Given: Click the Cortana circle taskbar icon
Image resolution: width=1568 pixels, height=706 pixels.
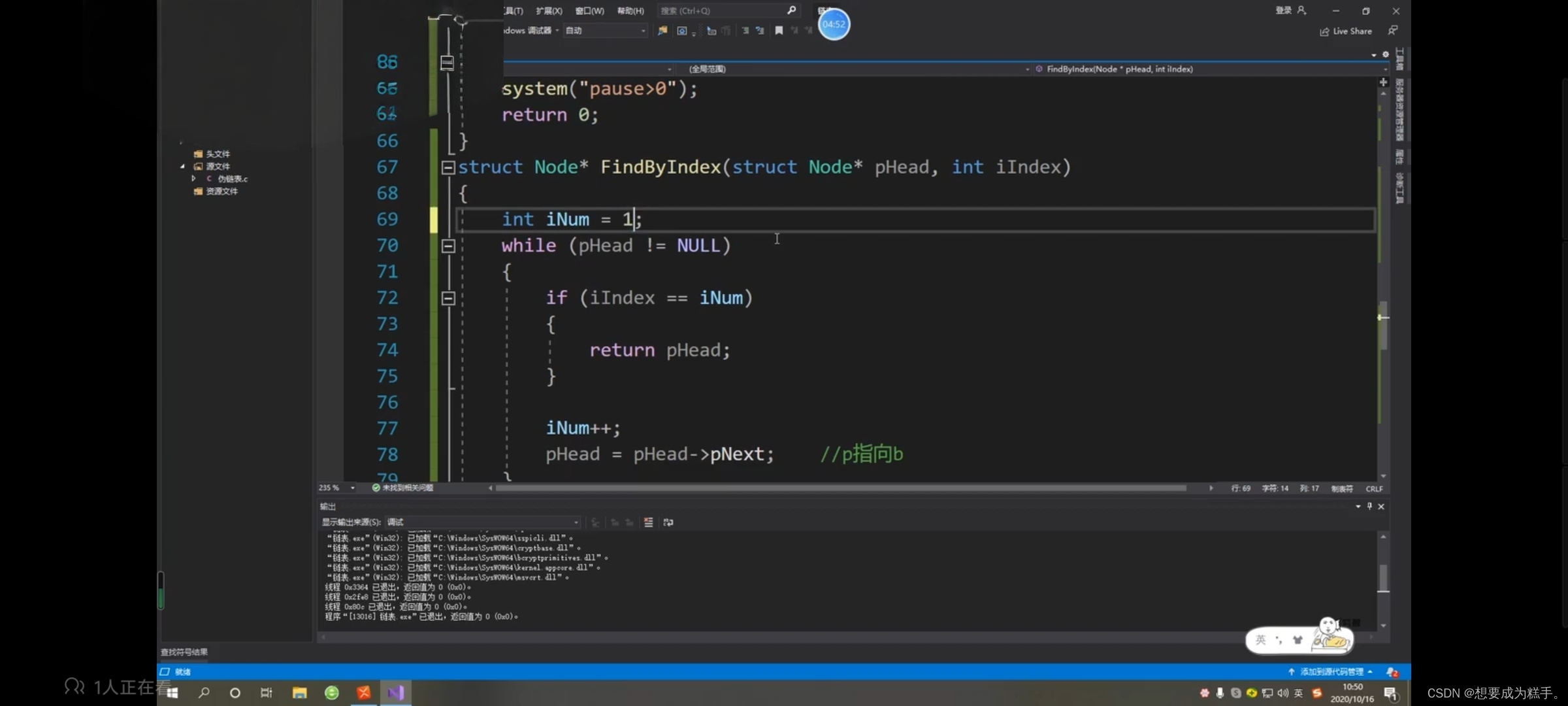Looking at the screenshot, I should [x=235, y=693].
